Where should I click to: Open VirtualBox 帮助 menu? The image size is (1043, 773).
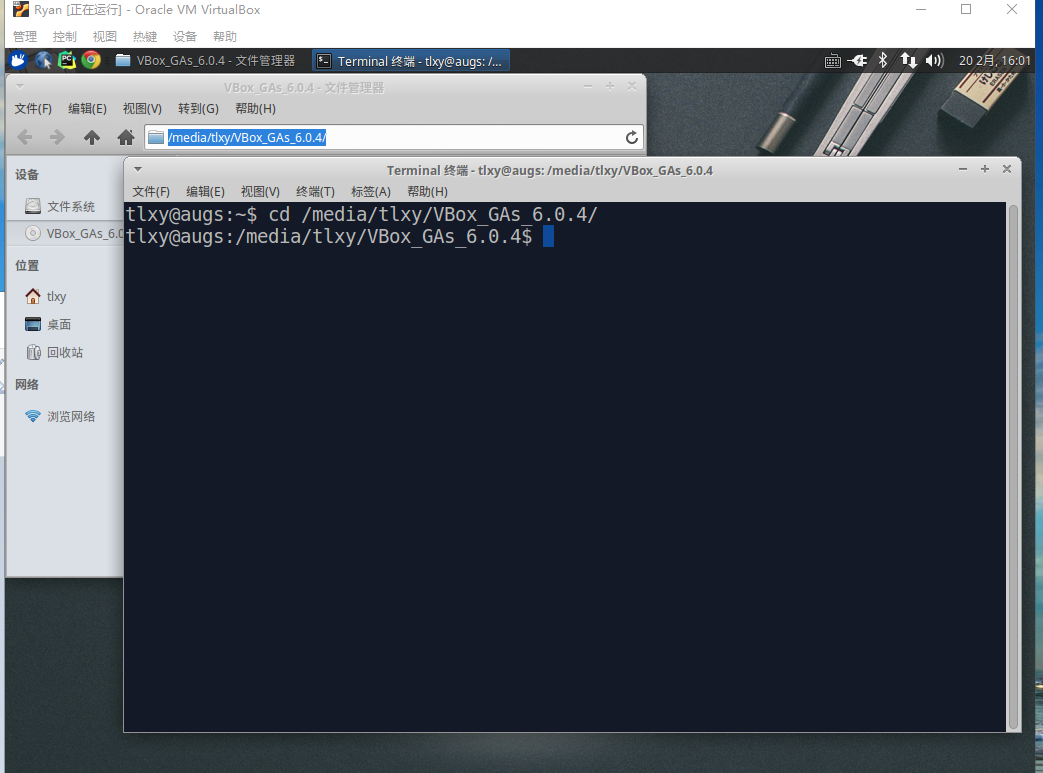tap(224, 37)
